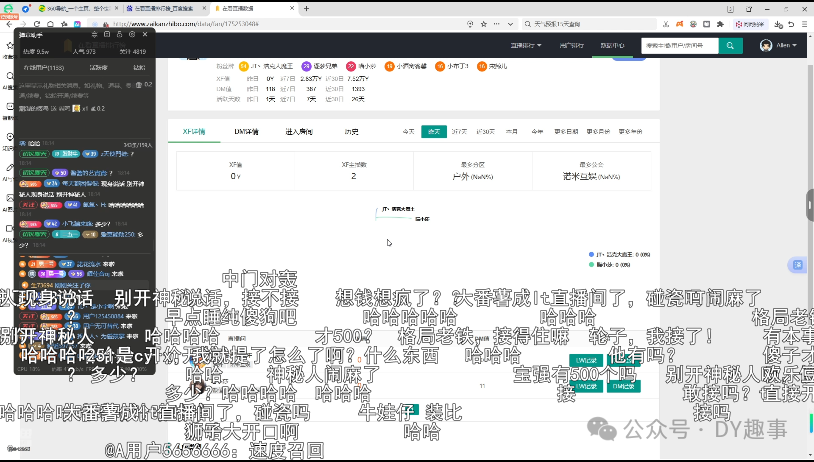This screenshot has width=814, height=462.
Task: Select the XF details tab
Action: [x=194, y=132]
